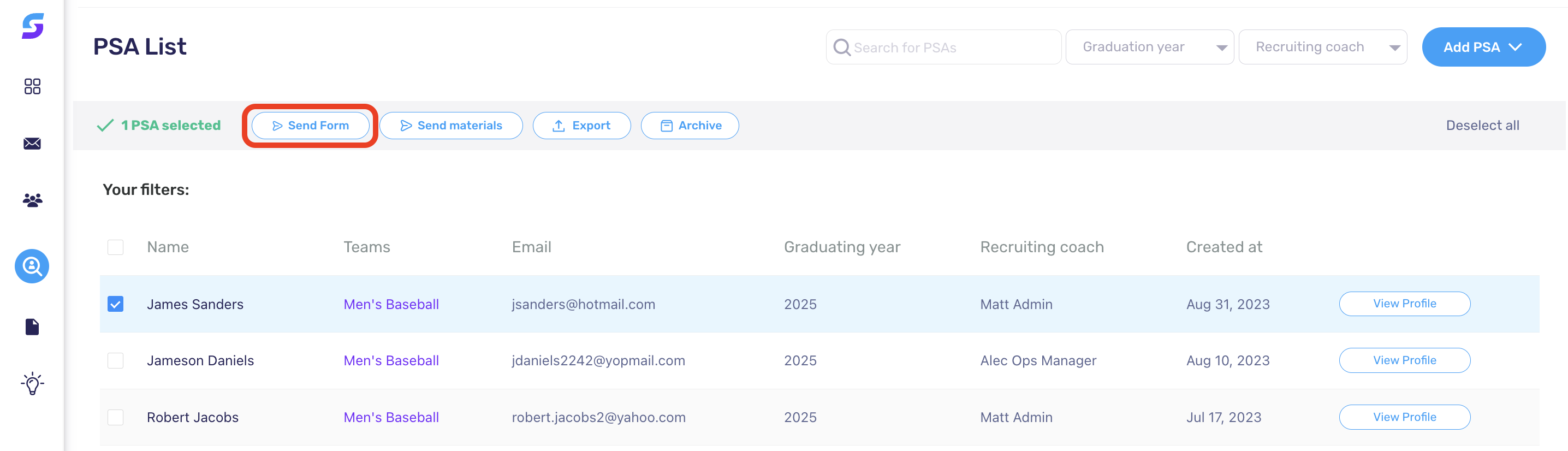The image size is (1568, 451).
Task: Click Deselect all
Action: pos(1482,126)
